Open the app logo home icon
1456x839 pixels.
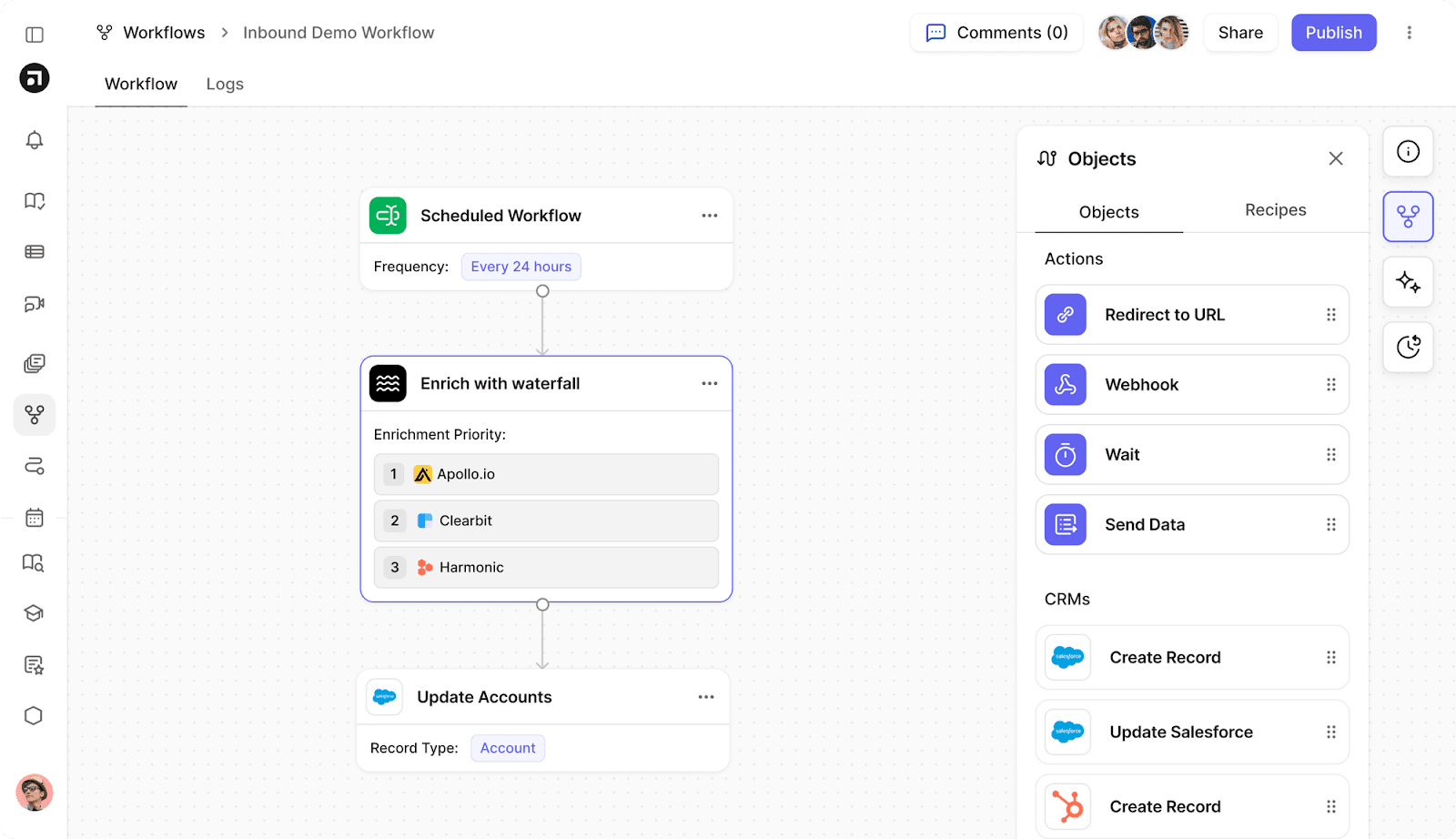35,77
